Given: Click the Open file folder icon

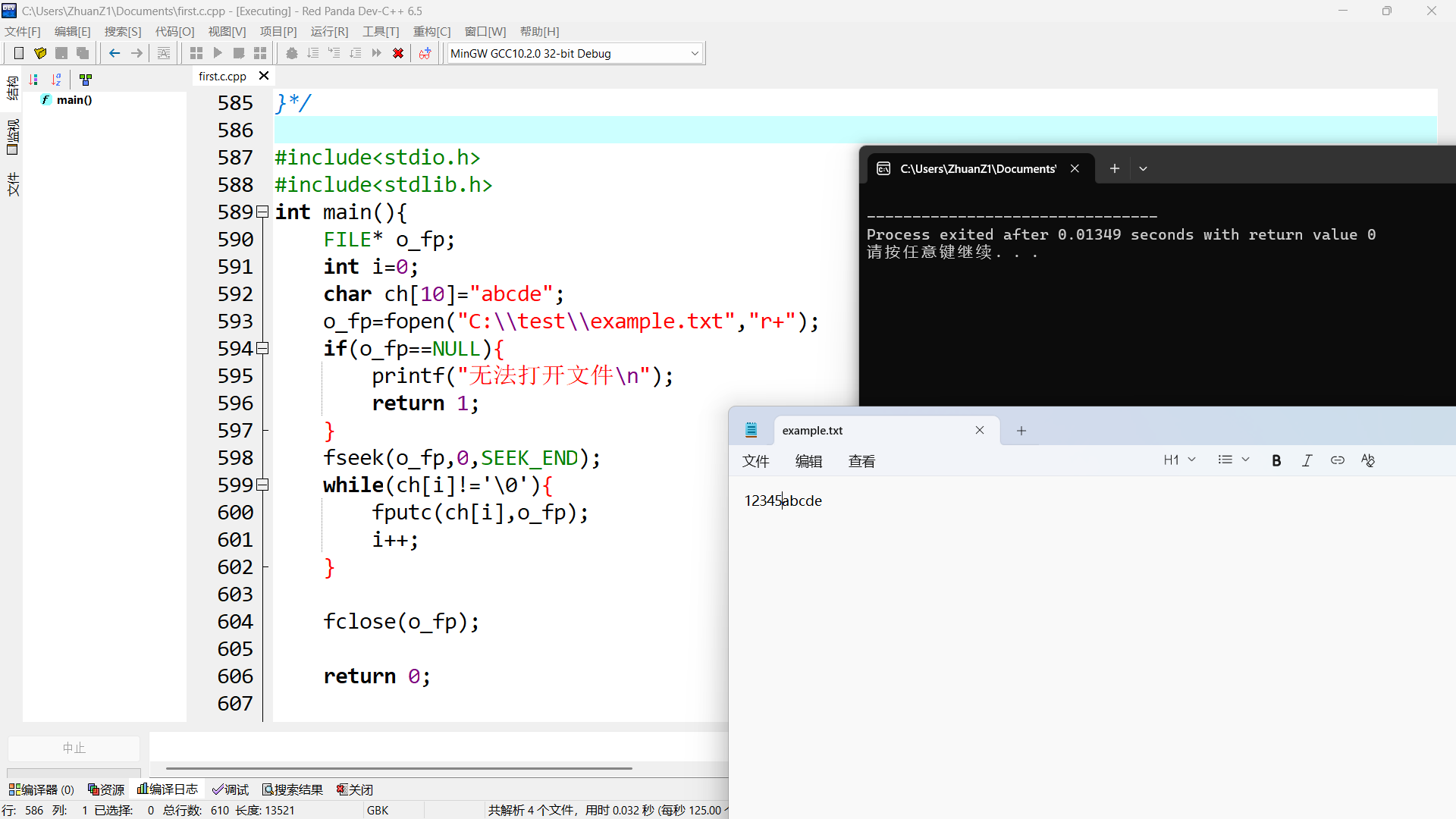Looking at the screenshot, I should point(40,53).
